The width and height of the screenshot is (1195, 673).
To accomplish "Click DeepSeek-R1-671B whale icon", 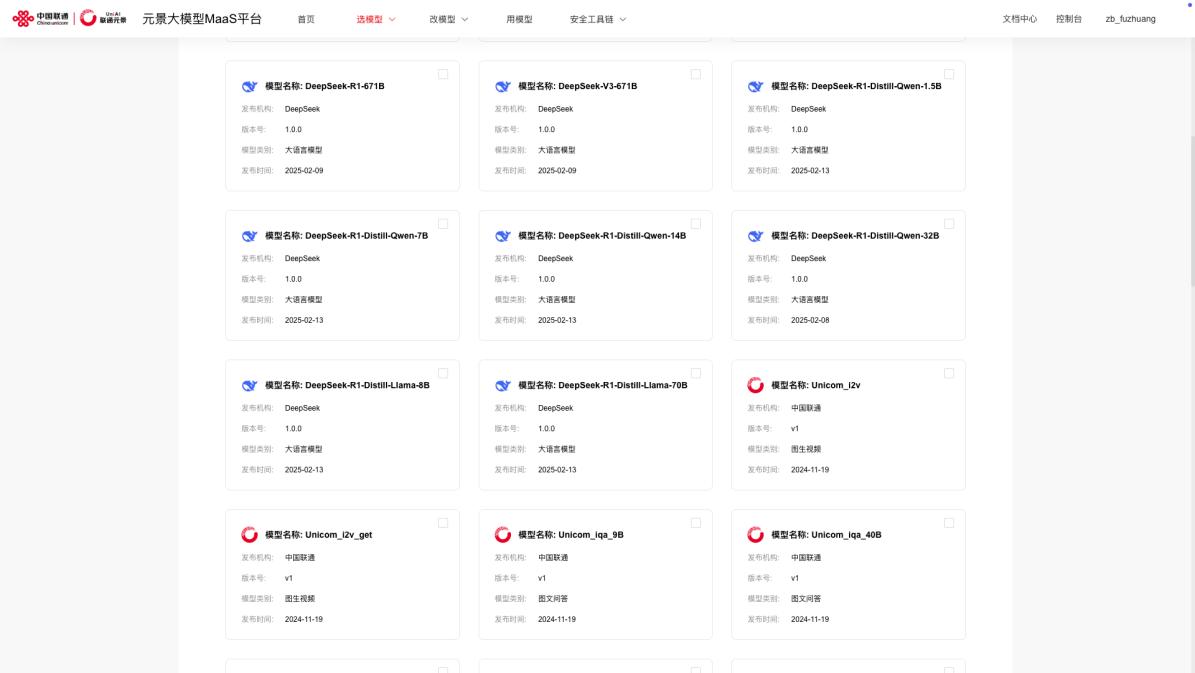I will [249, 86].
